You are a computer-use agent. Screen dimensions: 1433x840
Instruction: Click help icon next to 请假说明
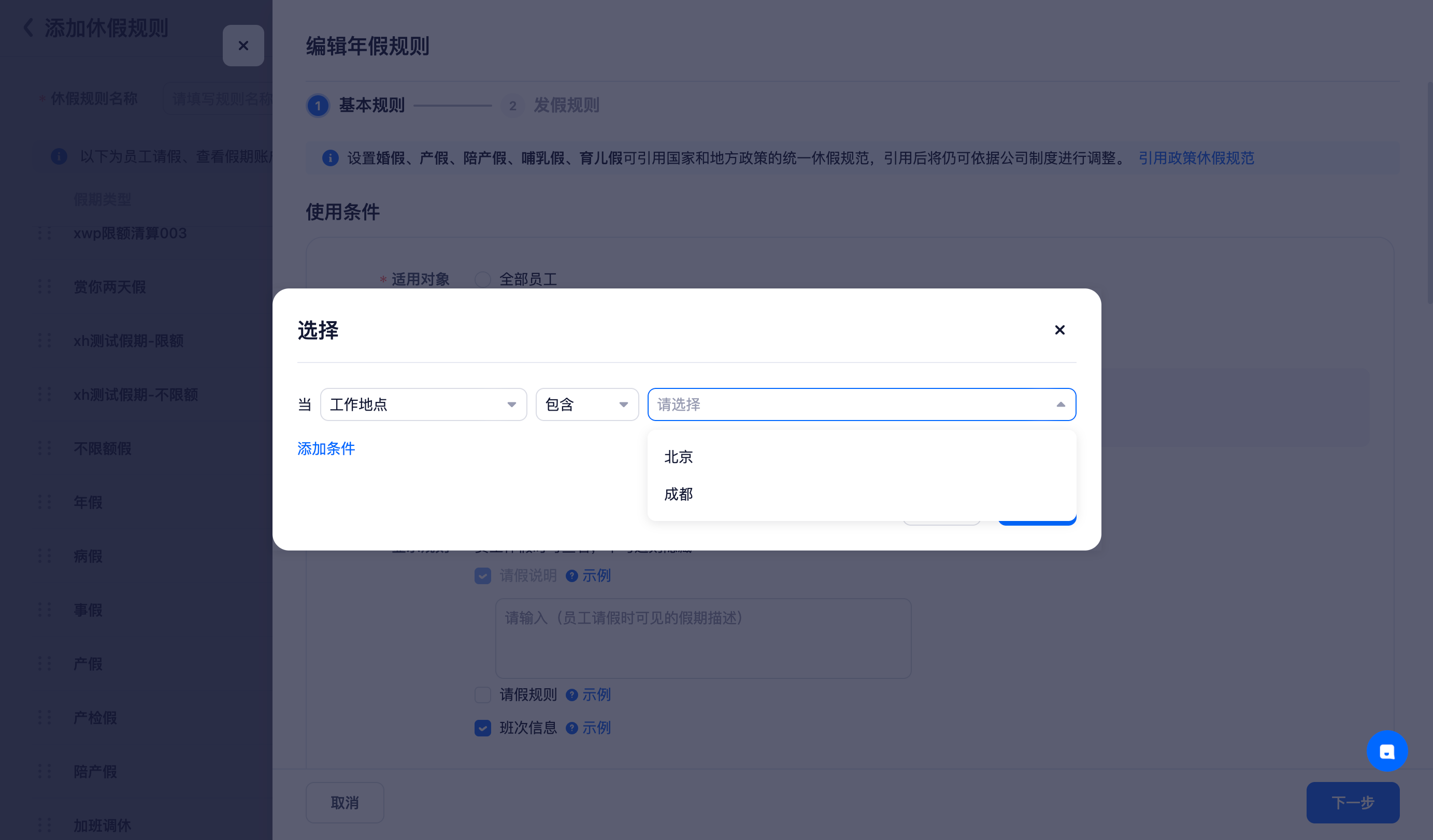click(571, 576)
